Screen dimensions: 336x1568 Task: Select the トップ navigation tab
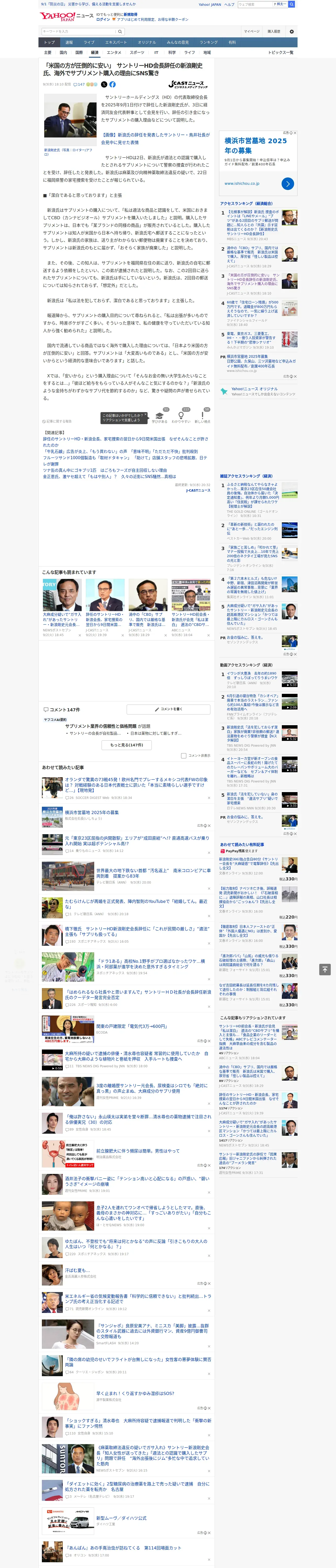point(49,43)
